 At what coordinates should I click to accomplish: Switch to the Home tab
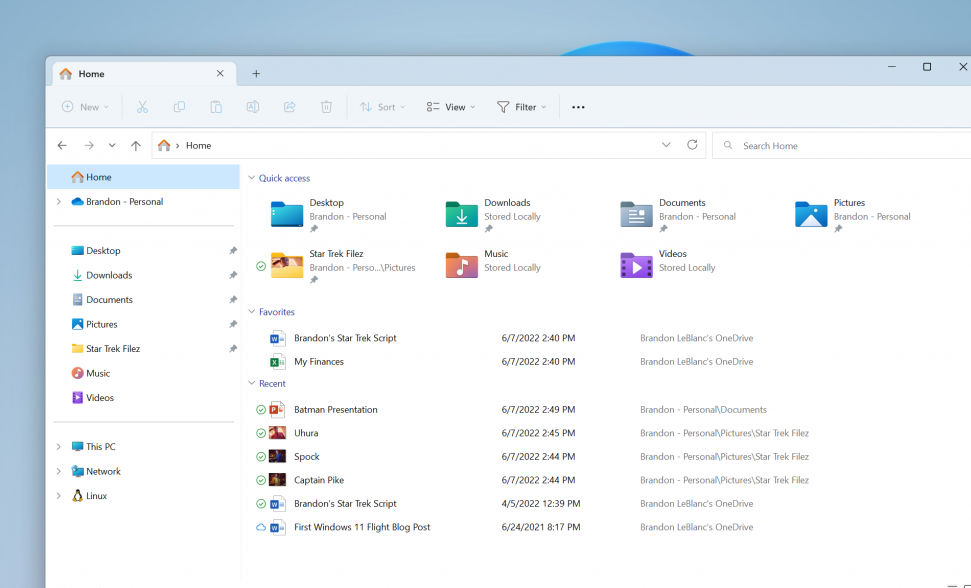coord(90,73)
